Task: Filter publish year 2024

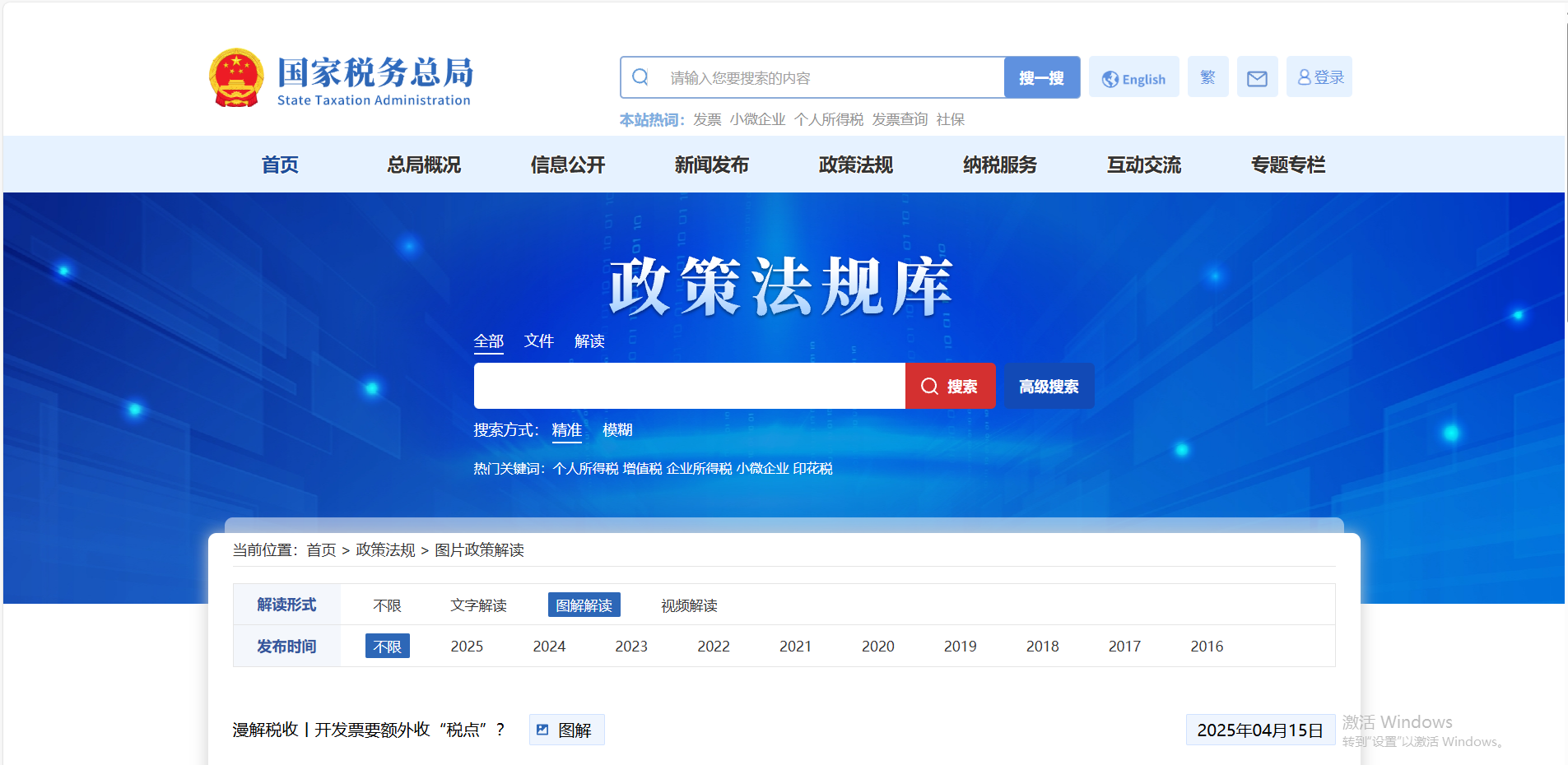Action: point(549,647)
